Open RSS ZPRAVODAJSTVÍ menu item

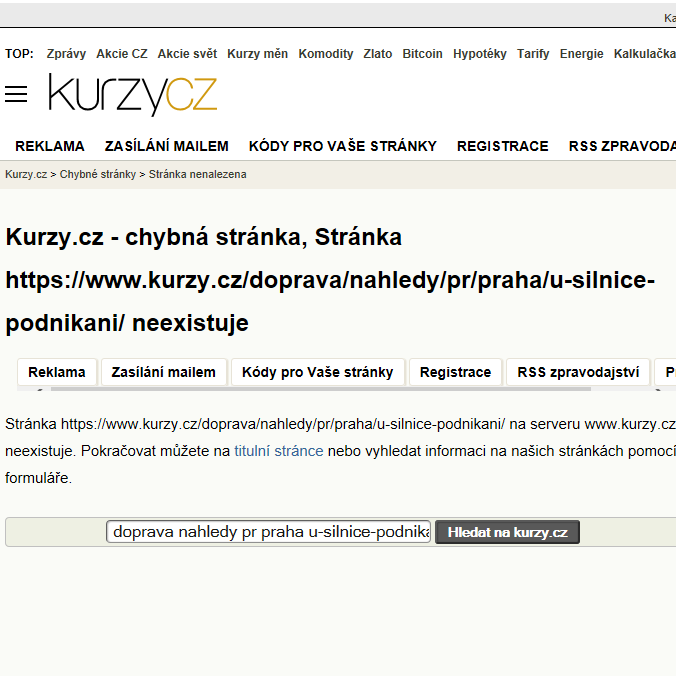click(x=622, y=146)
